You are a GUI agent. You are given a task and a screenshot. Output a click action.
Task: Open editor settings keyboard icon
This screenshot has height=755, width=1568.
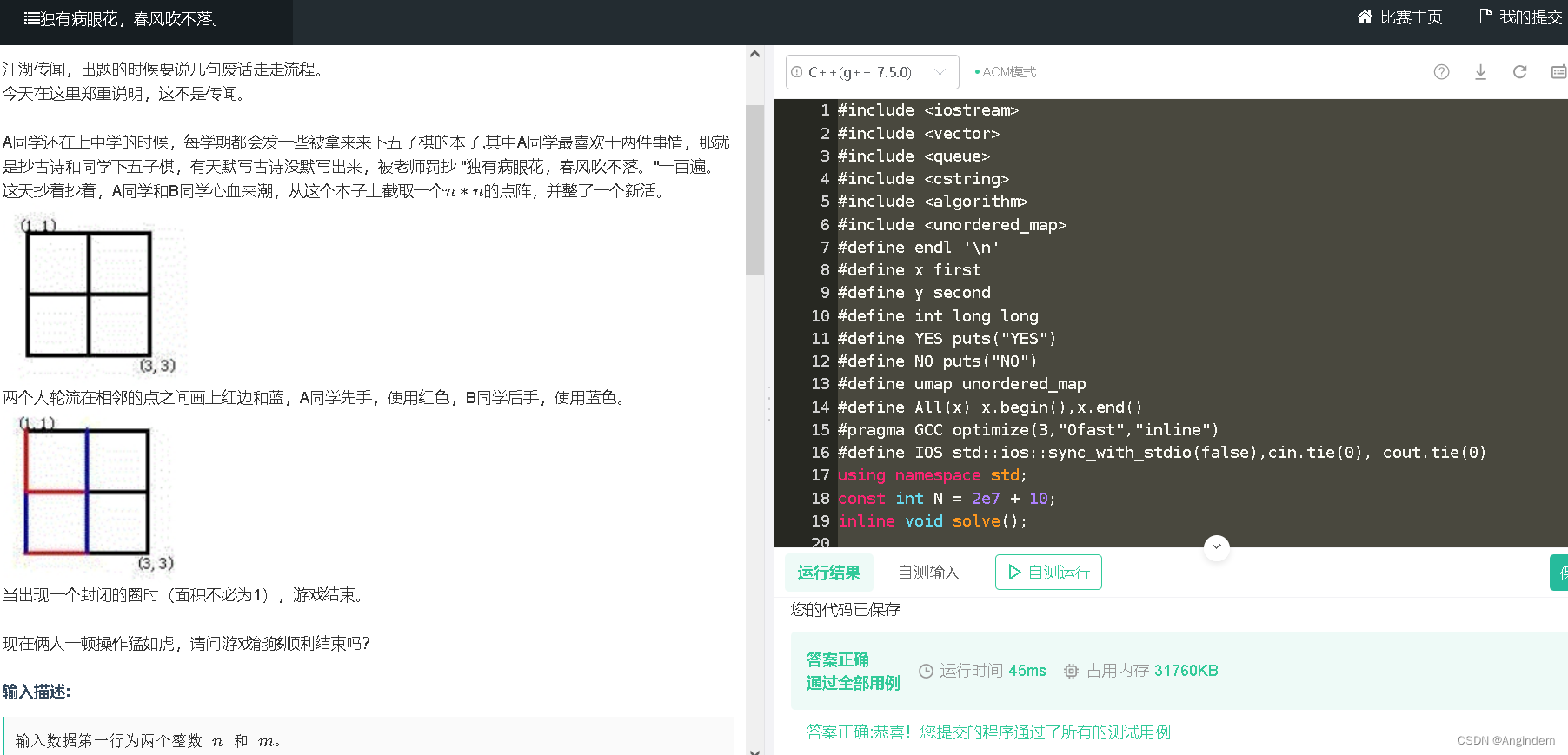tap(1558, 72)
